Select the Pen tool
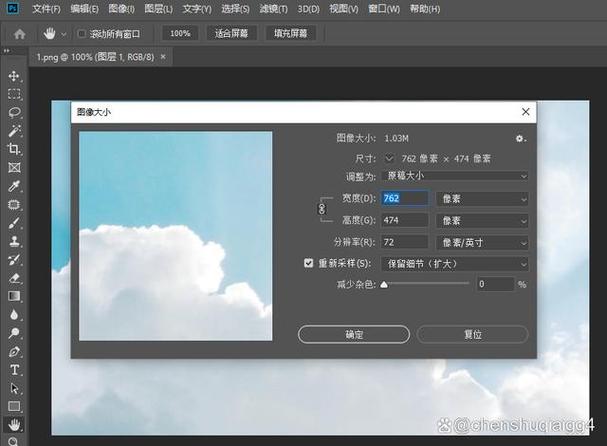The image size is (607, 446). click(x=14, y=352)
